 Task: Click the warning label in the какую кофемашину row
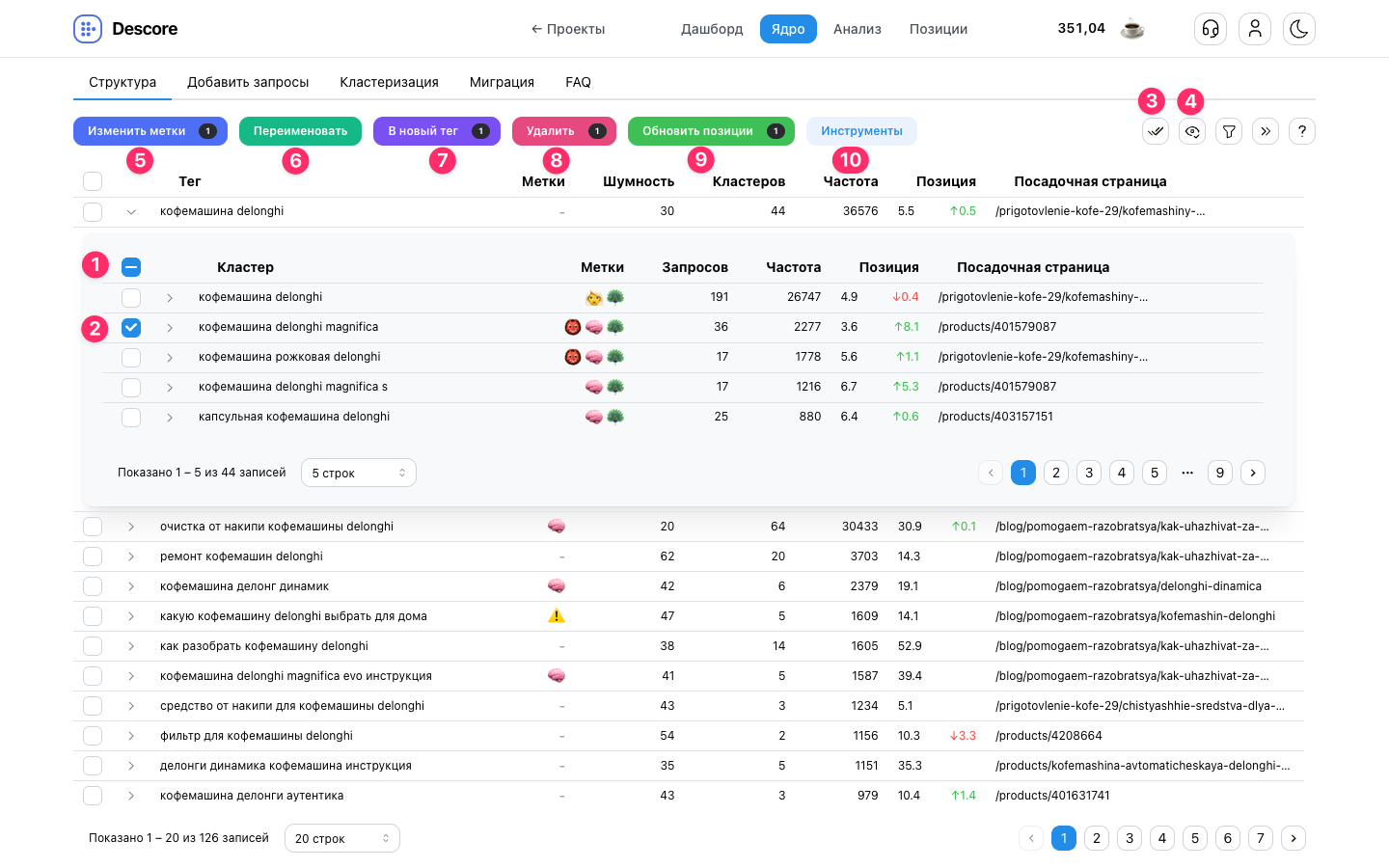(x=557, y=616)
